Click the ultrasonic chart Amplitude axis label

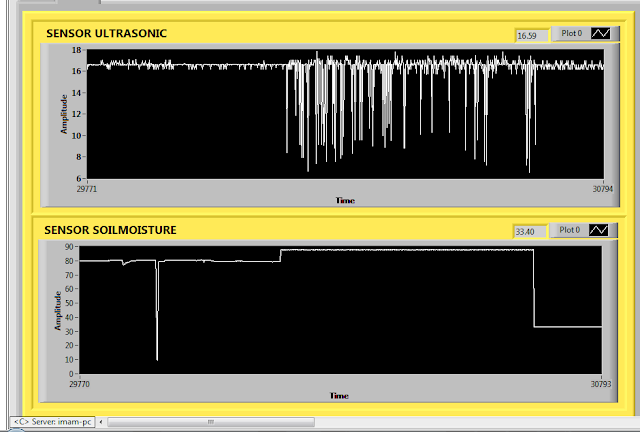pos(64,114)
